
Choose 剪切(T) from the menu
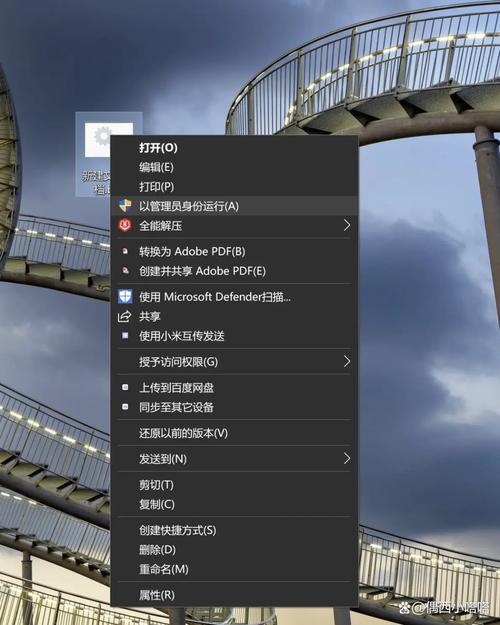tap(234, 484)
